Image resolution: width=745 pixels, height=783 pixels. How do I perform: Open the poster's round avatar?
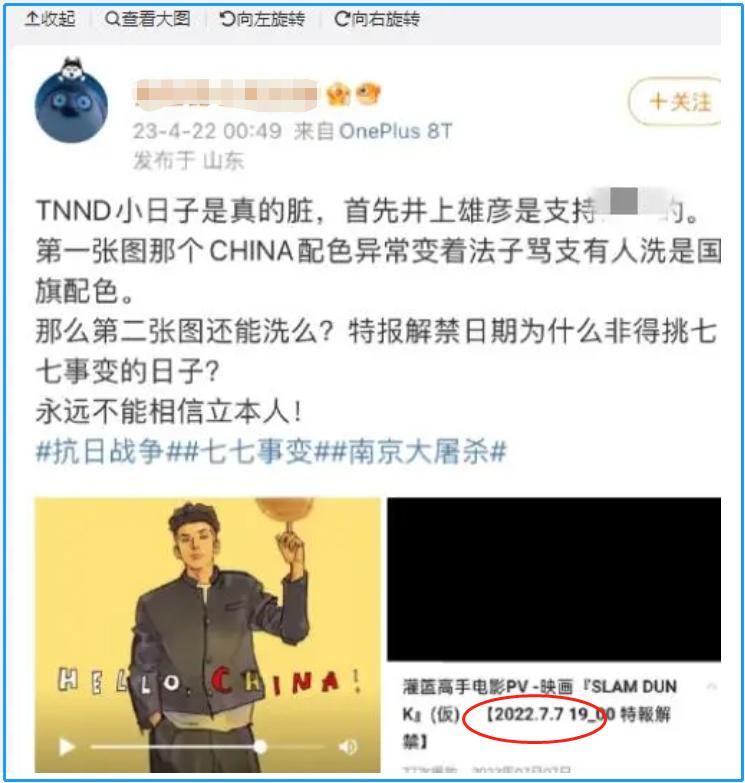pos(71,101)
